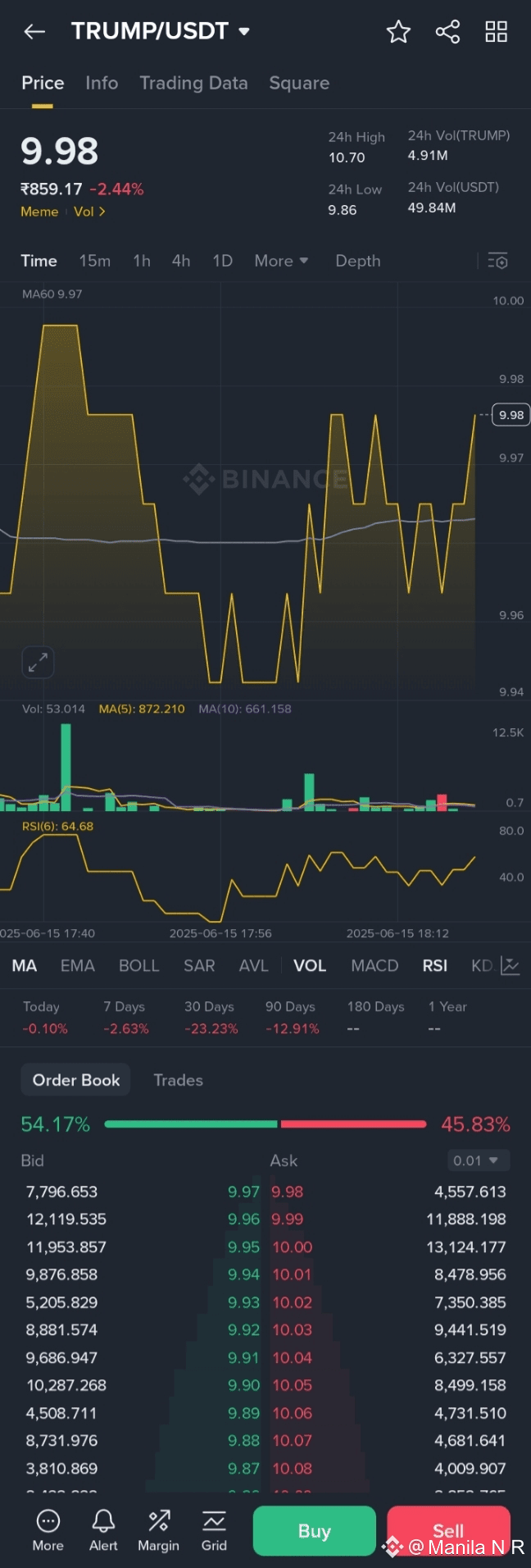Select bid price 9.90
The height and width of the screenshot is (1568, 531).
pos(243,1385)
